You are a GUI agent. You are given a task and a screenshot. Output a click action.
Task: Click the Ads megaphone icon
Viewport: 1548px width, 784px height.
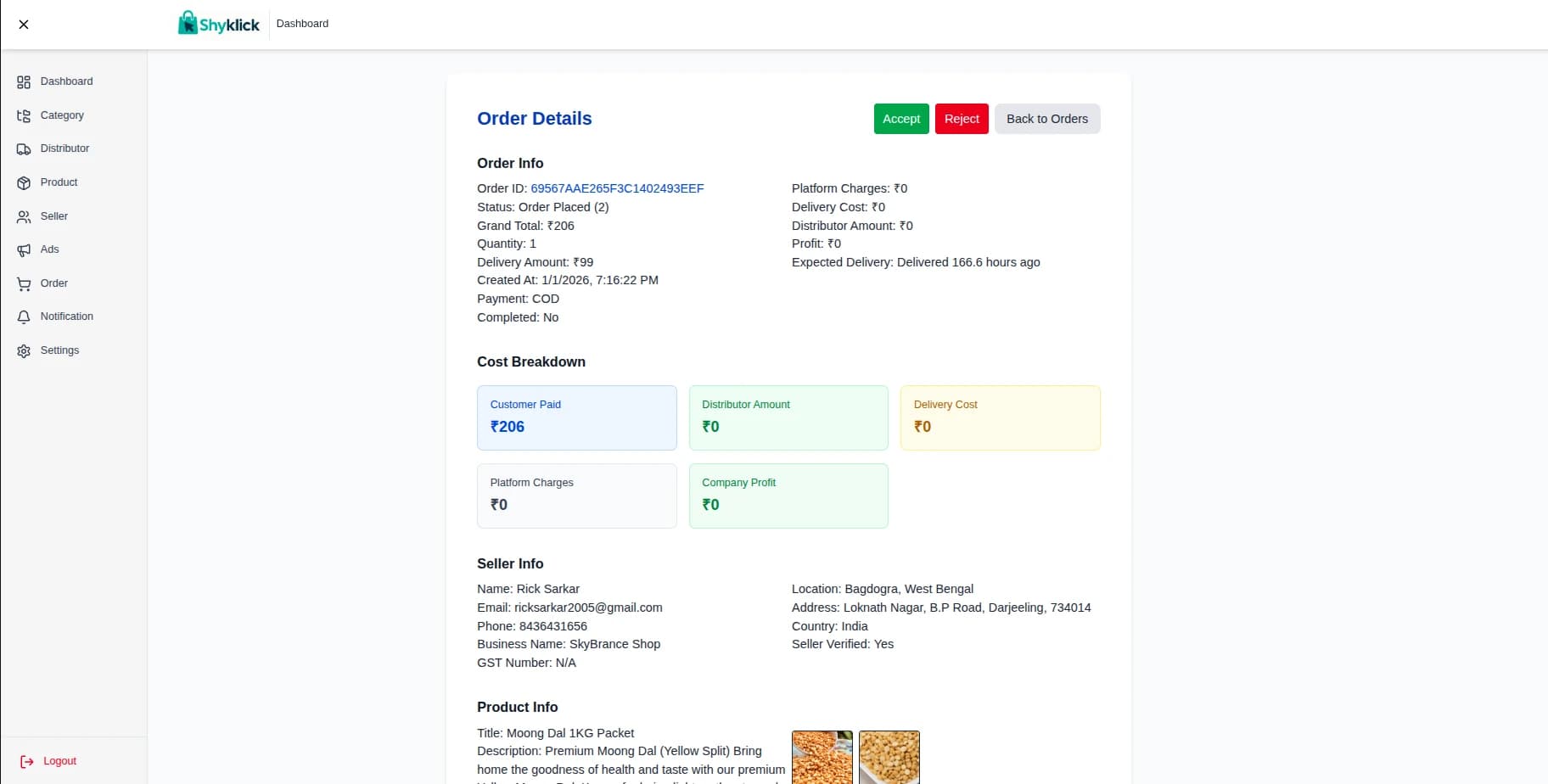click(x=24, y=250)
